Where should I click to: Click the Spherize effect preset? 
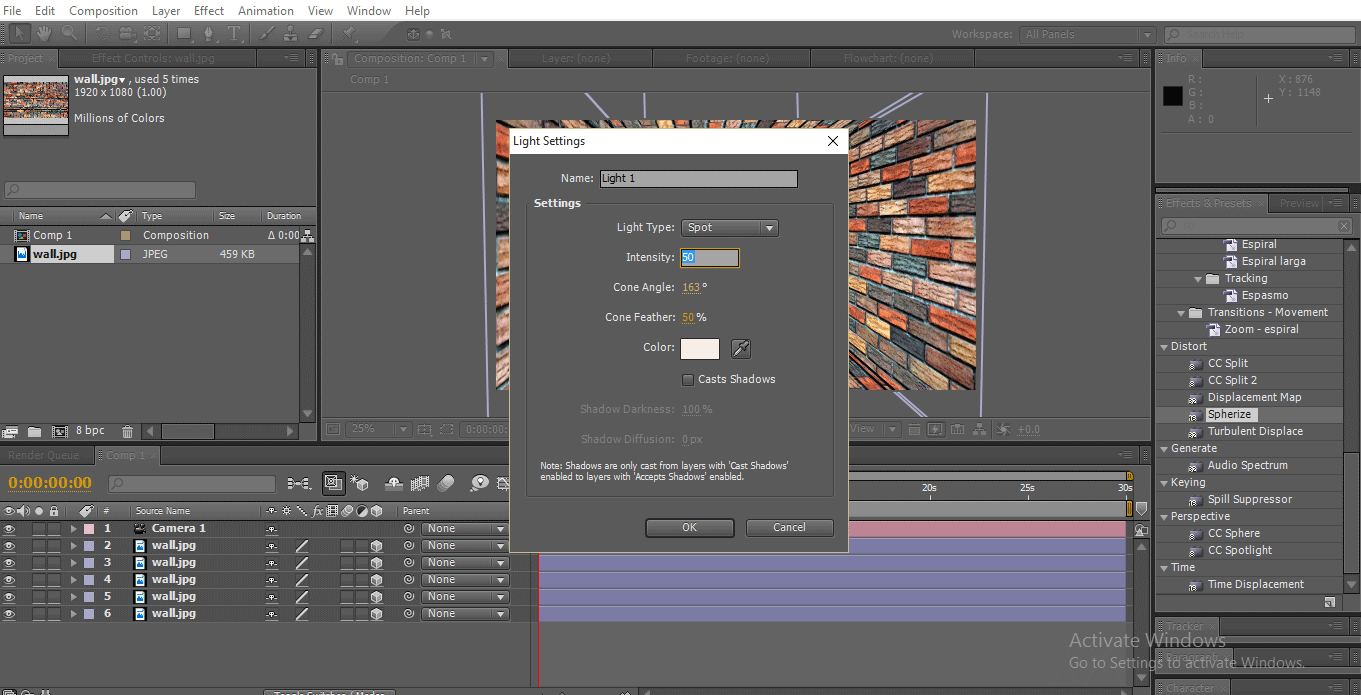(1229, 414)
